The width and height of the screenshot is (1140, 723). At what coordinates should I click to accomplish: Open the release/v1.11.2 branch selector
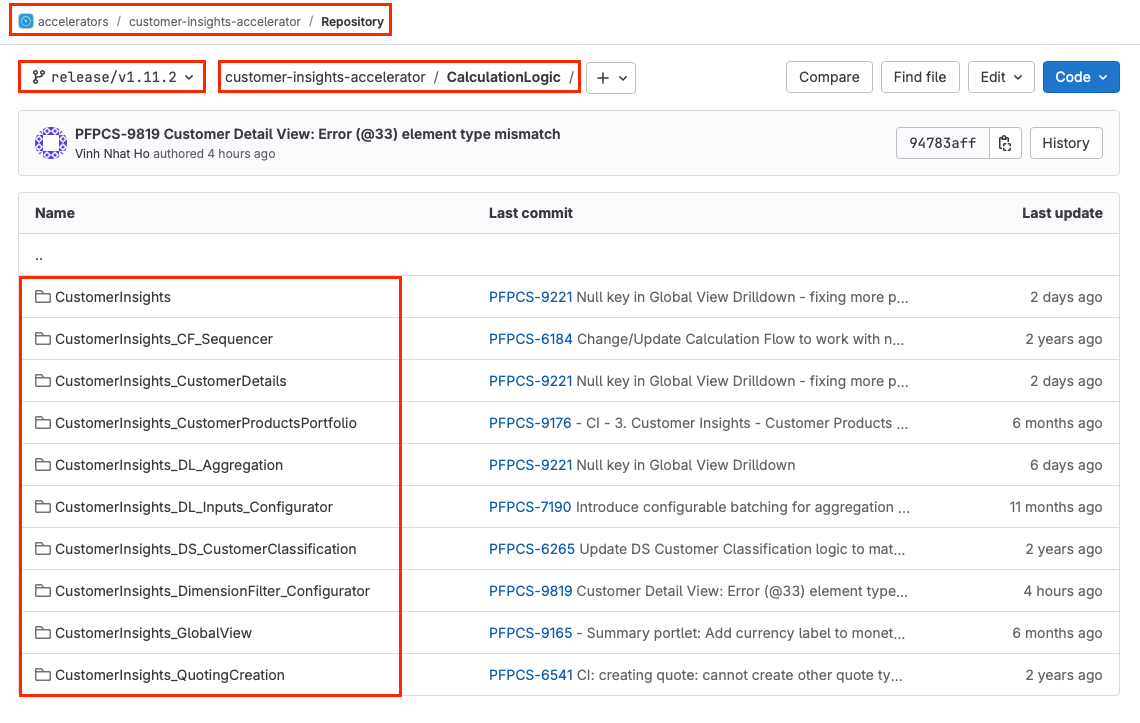click(112, 77)
